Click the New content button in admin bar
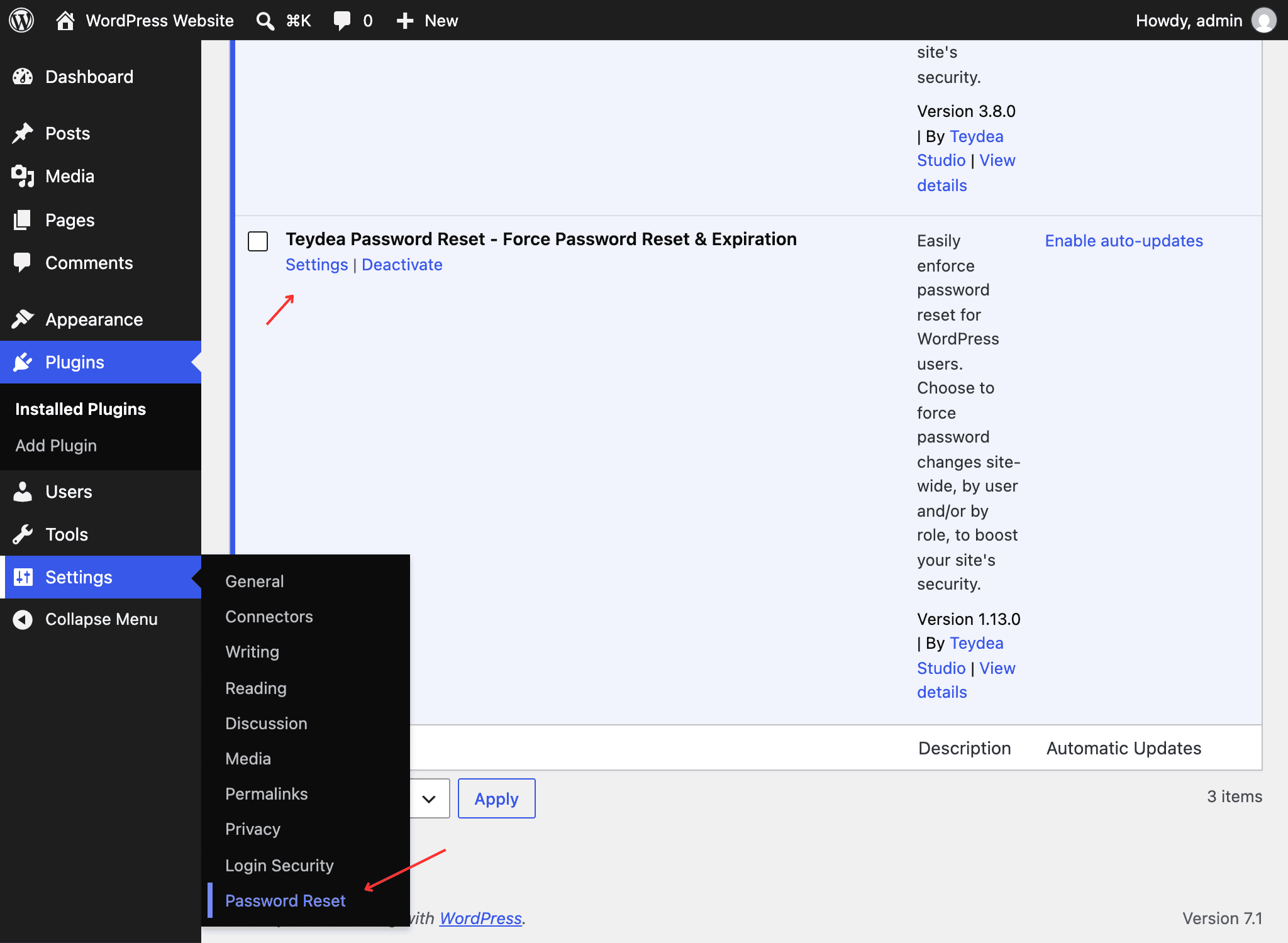Viewport: 1288px width, 943px height. tap(428, 21)
